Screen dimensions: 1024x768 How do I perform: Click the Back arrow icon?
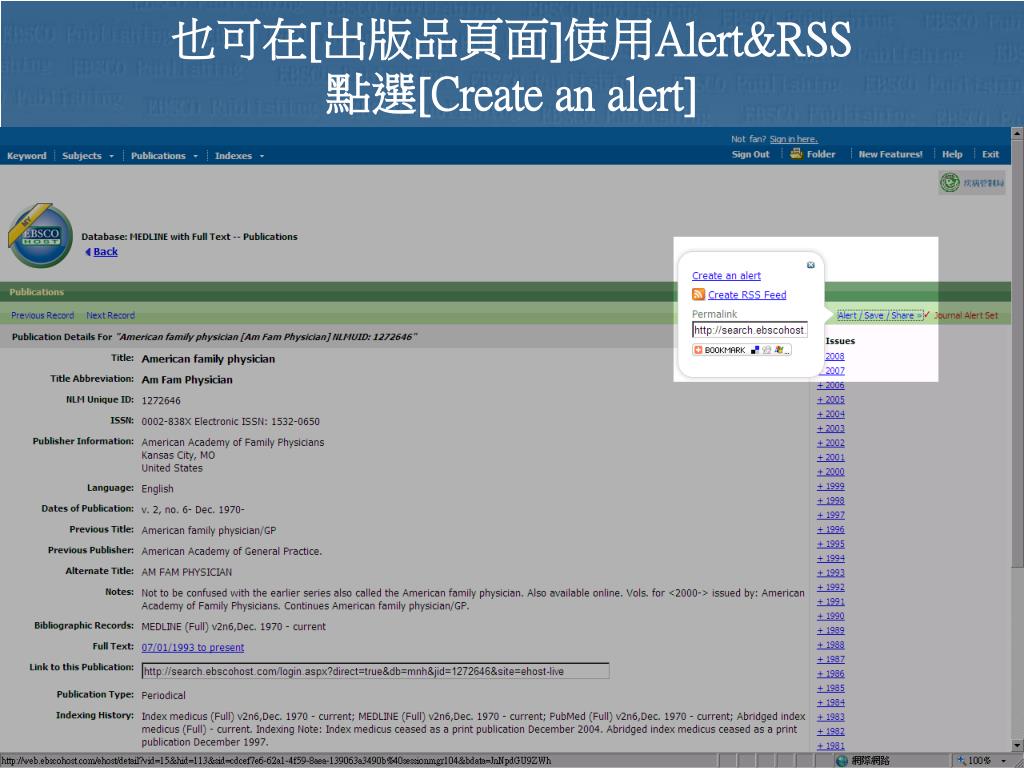point(88,252)
